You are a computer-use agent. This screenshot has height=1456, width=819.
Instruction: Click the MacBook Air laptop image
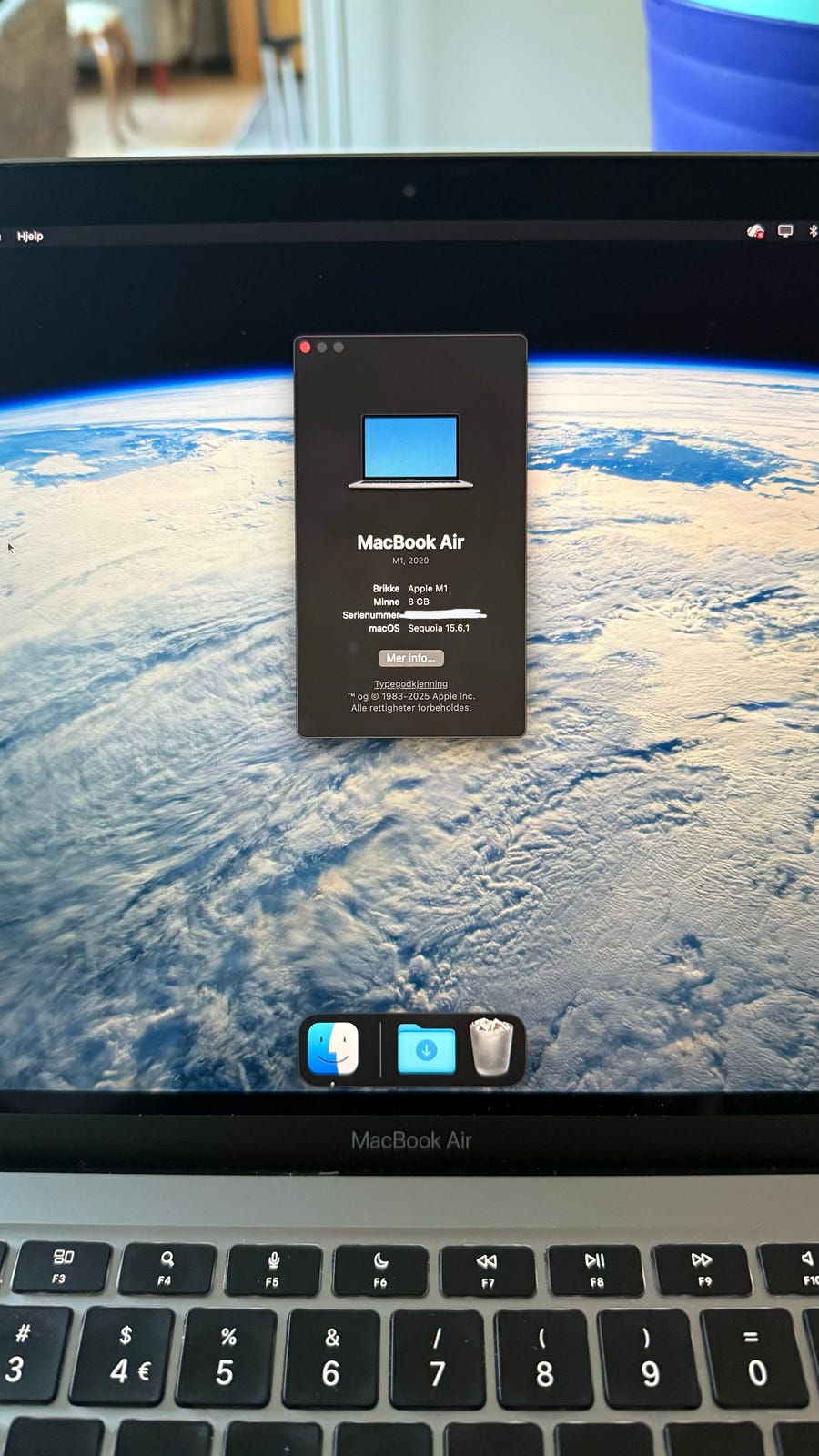click(410, 451)
